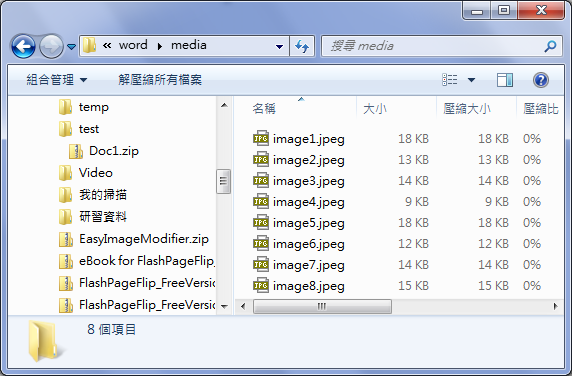Viewport: 572px width, 376px height.
Task: Click the large folder icon in details pane
Action: tap(45, 340)
